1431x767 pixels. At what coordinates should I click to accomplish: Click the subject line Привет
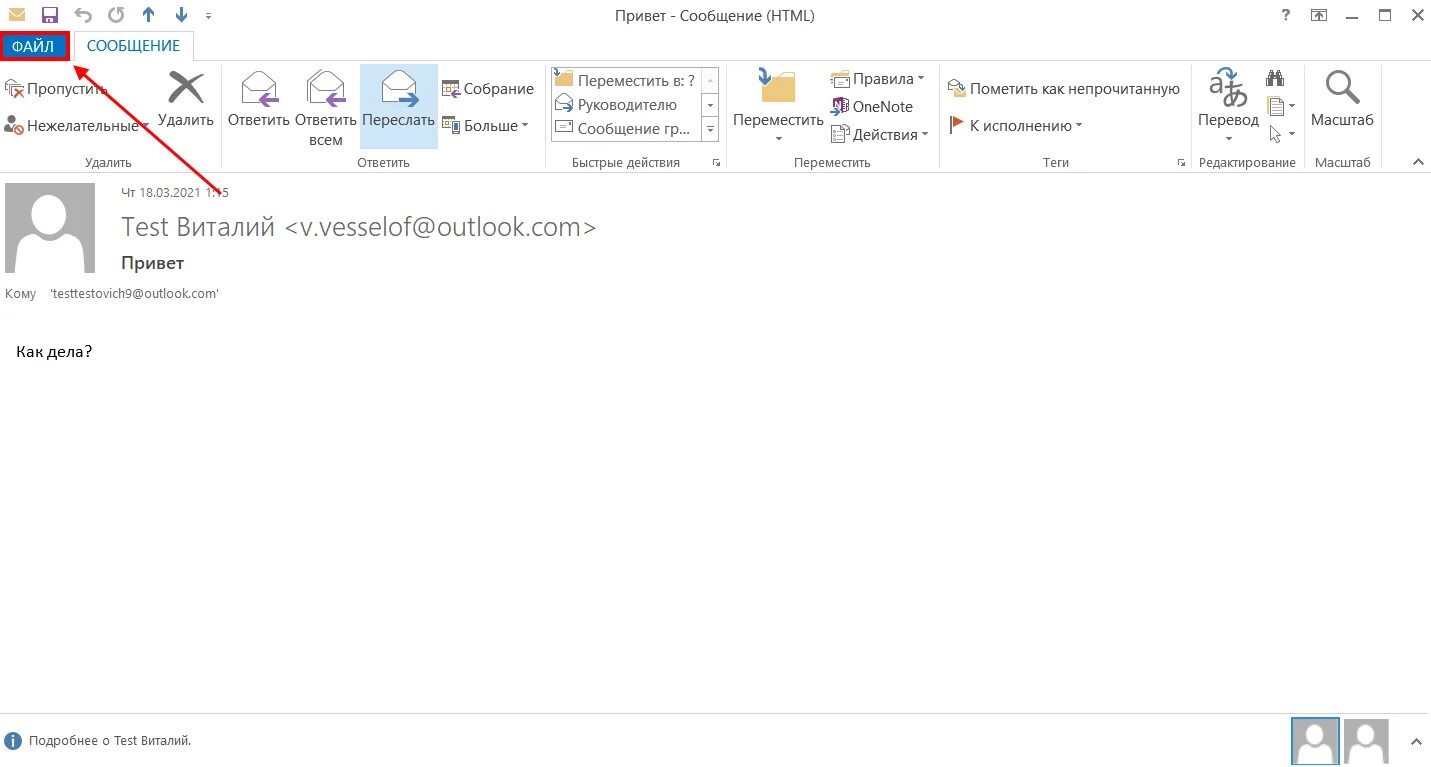(x=152, y=263)
